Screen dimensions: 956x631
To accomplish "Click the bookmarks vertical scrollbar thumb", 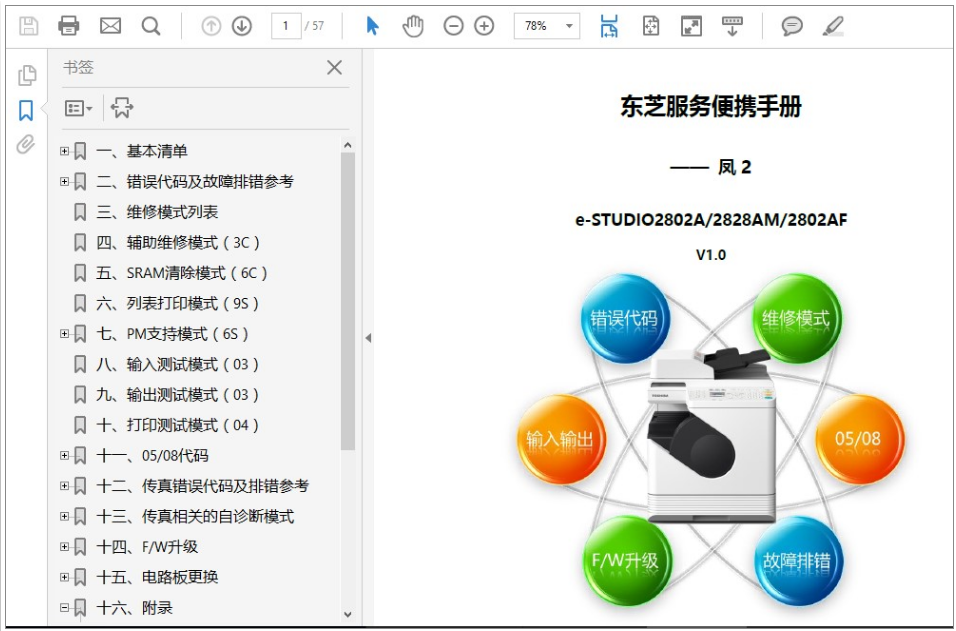I will pos(348,301).
